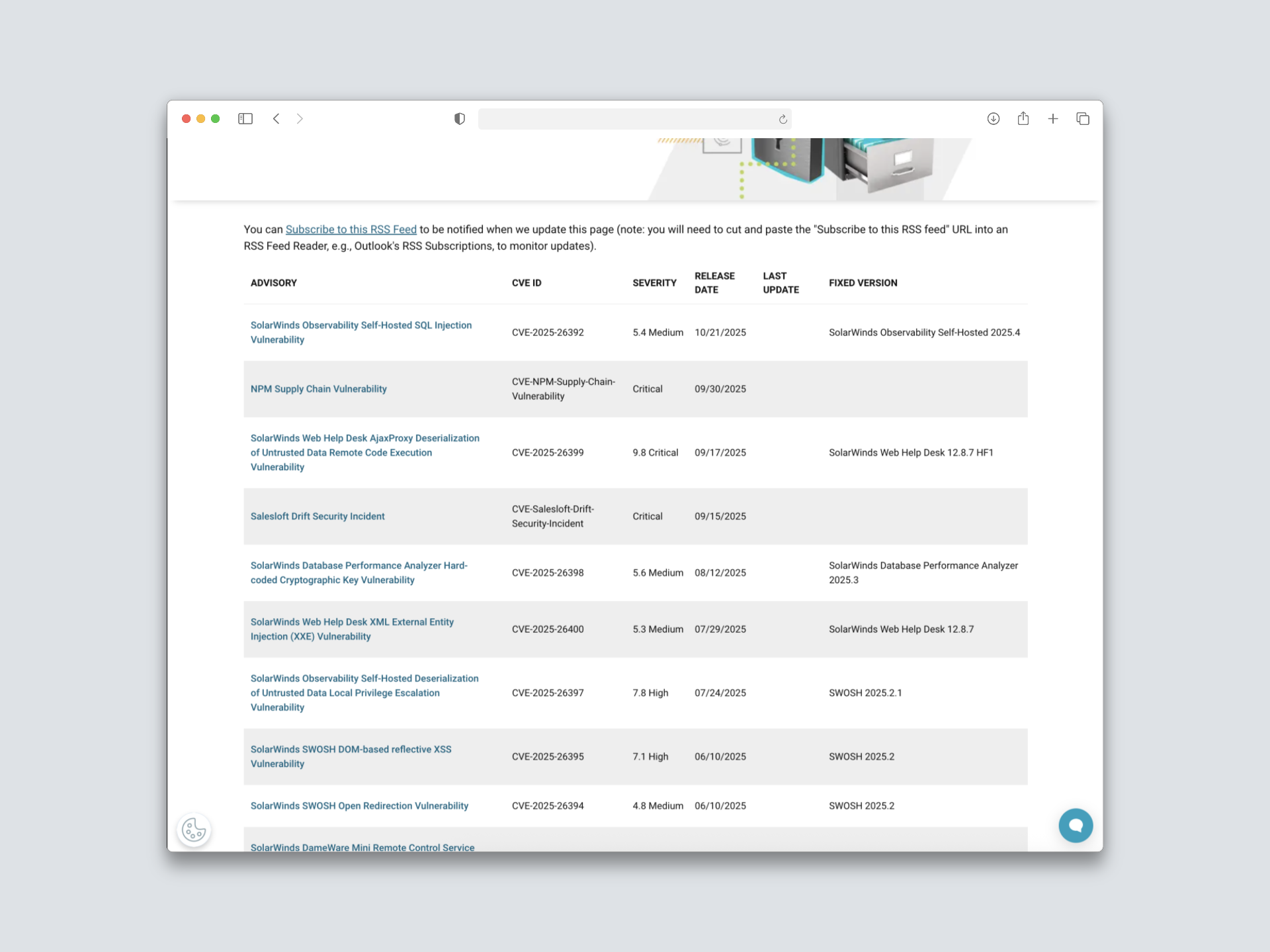Image resolution: width=1270 pixels, height=952 pixels.
Task: Click the share icon in toolbar
Action: 1023,119
